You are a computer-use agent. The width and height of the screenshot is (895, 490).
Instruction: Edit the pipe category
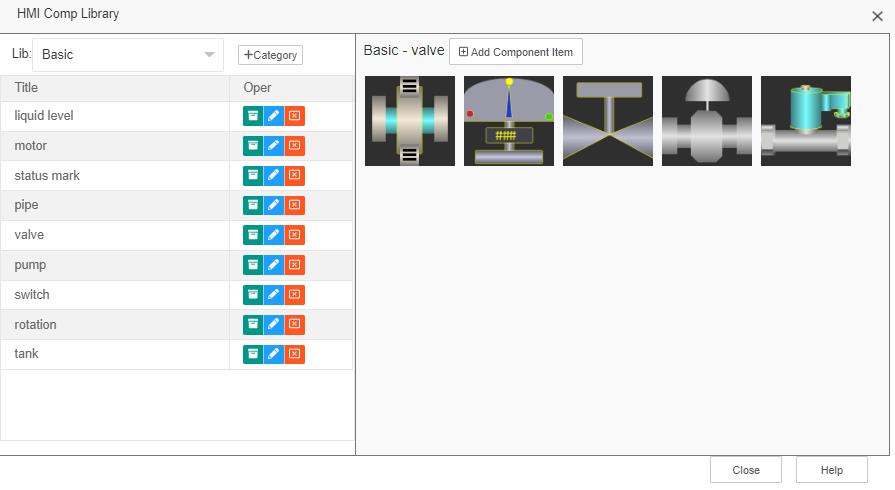[x=274, y=205]
